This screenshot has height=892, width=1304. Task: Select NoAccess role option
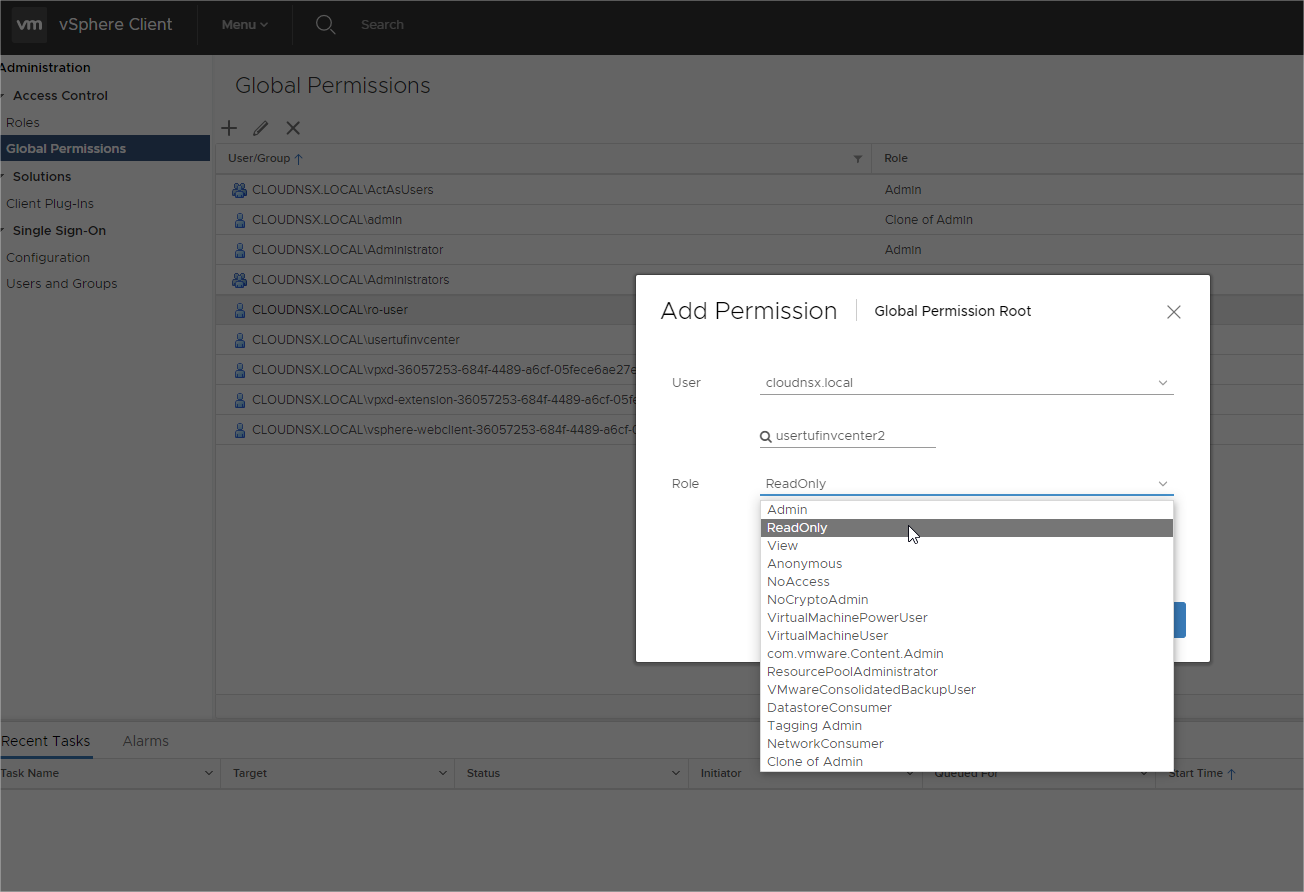(x=967, y=582)
